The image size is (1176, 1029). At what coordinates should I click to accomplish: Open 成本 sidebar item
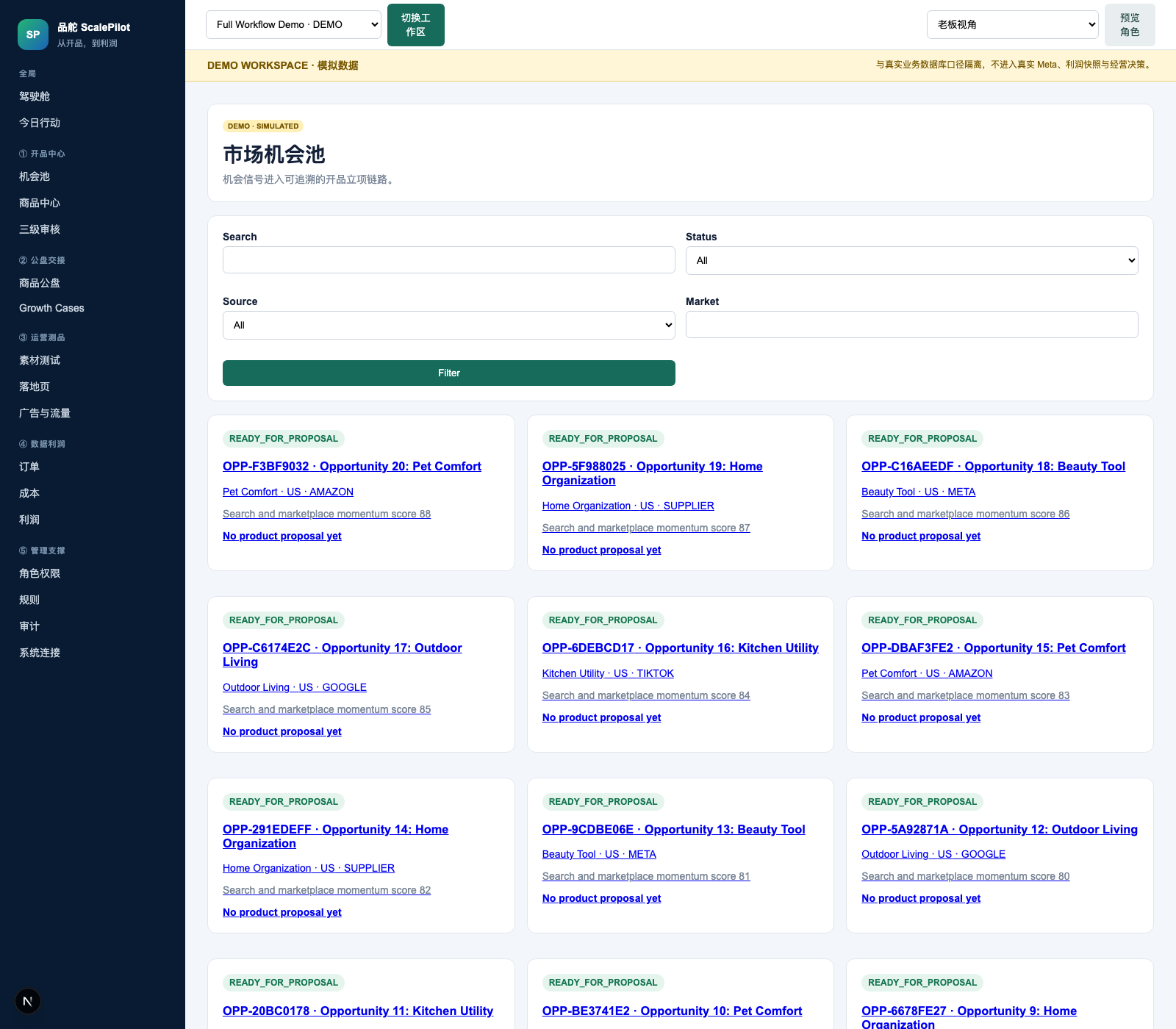[x=29, y=493]
